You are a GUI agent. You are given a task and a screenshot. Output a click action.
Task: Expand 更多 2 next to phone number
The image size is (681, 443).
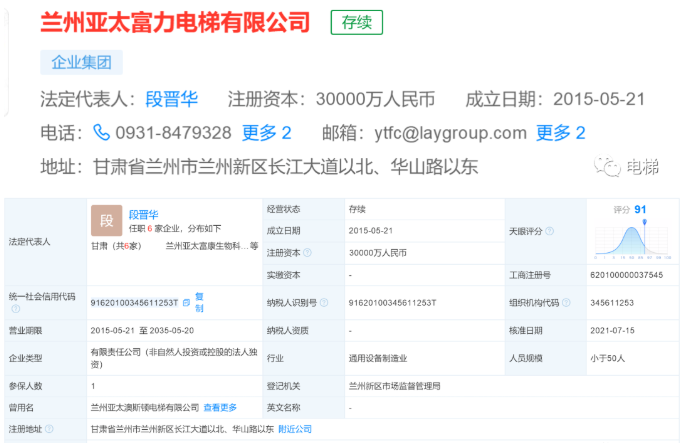pos(266,132)
